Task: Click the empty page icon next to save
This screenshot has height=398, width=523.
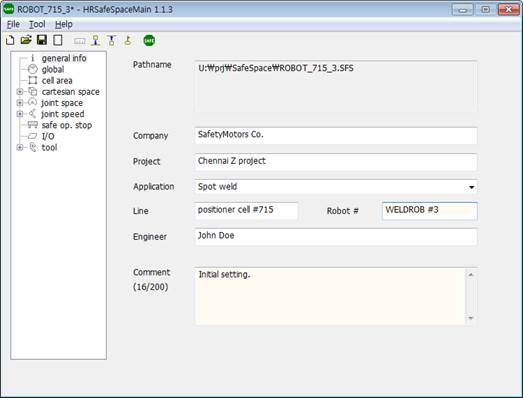Action: tap(58, 40)
